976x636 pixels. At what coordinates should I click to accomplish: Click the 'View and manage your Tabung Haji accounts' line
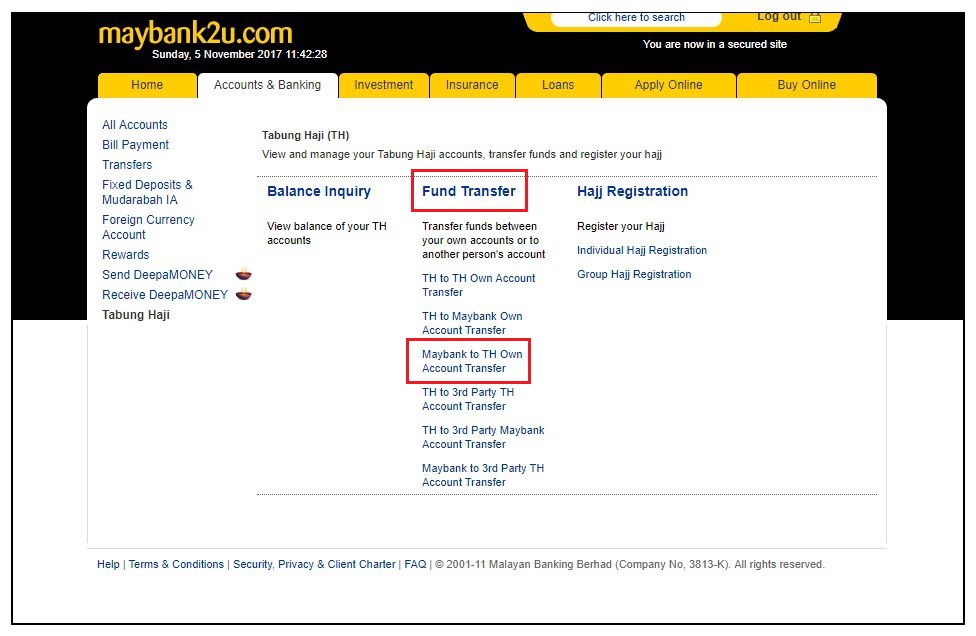point(462,154)
